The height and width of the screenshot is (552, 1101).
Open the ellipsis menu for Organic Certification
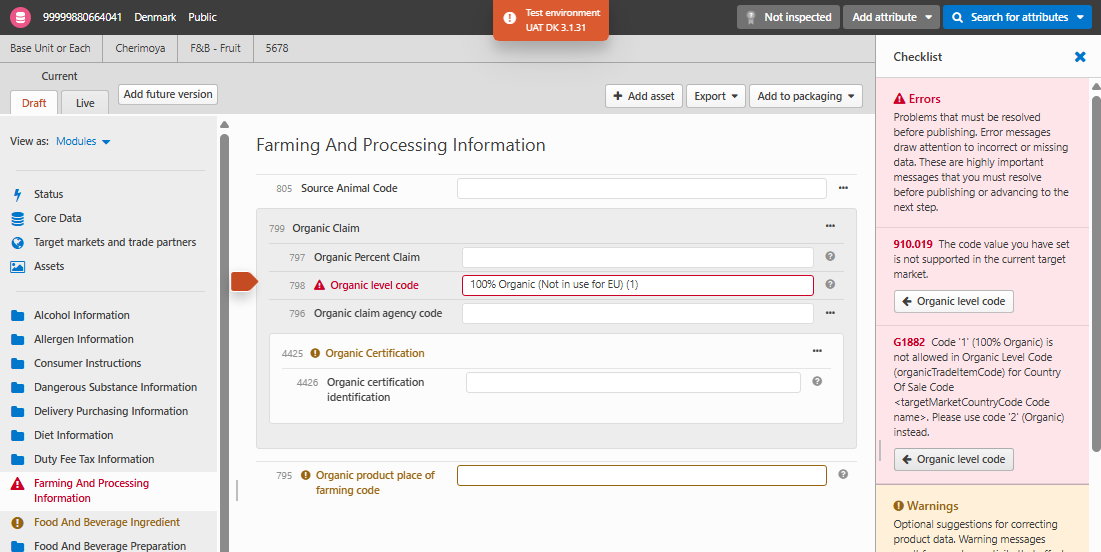817,352
